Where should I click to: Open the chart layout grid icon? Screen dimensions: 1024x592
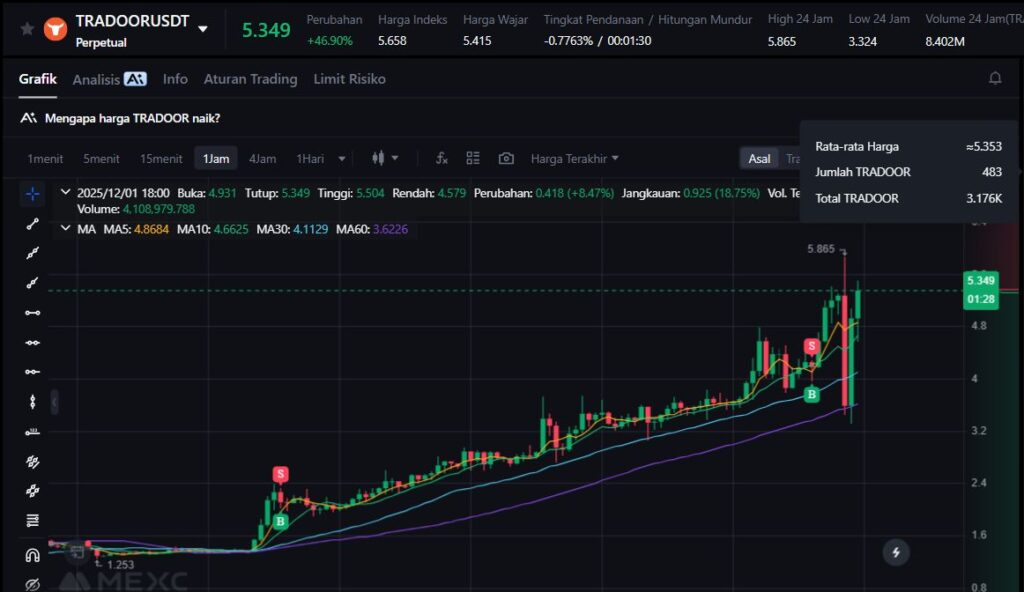tap(473, 158)
